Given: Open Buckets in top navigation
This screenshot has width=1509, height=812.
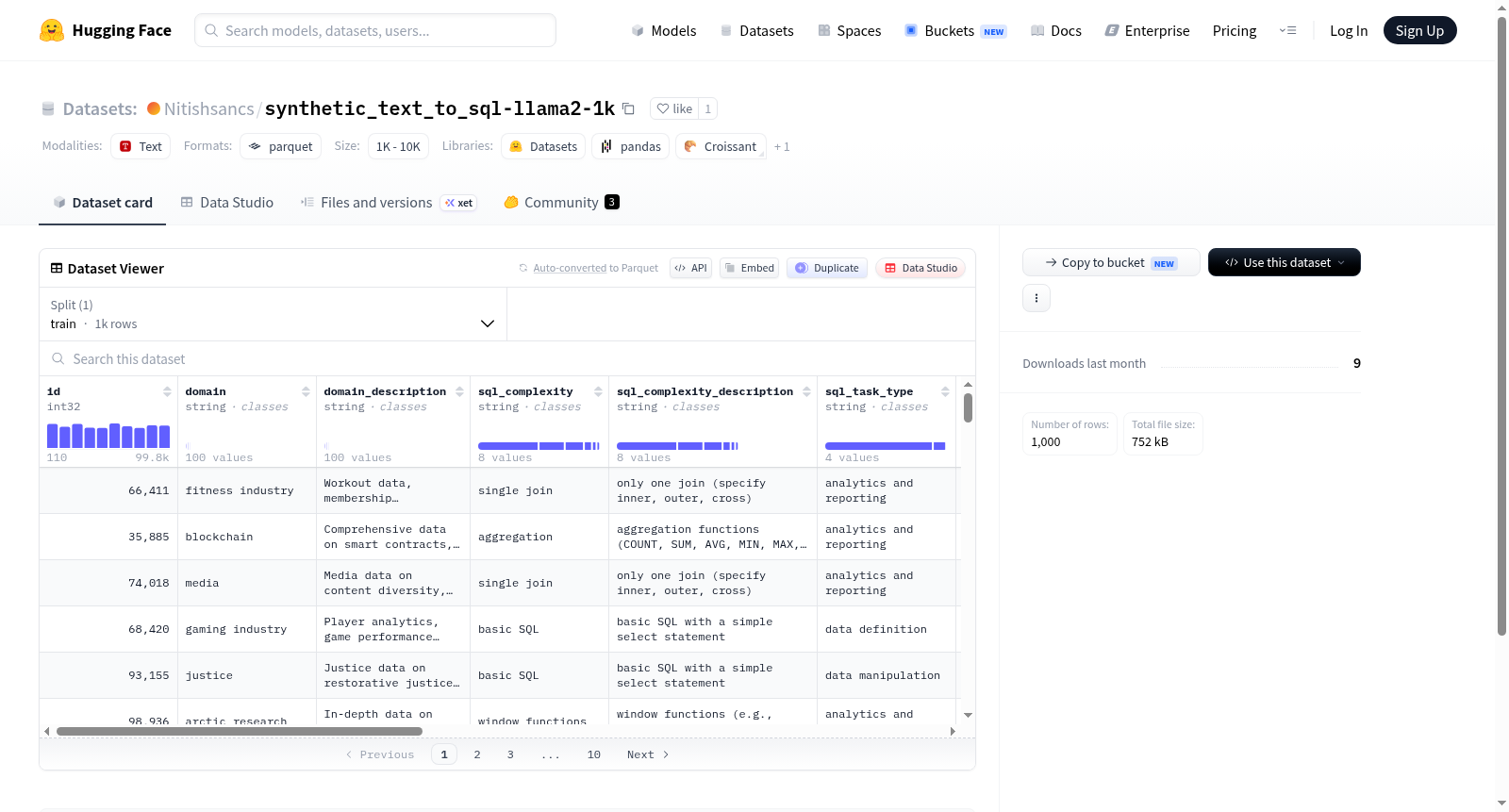Looking at the screenshot, I should coord(955,30).
